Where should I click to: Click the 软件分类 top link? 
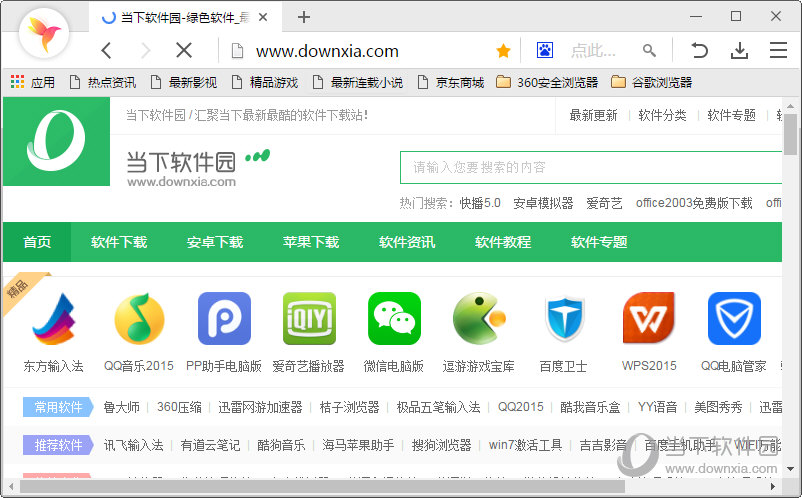point(662,116)
